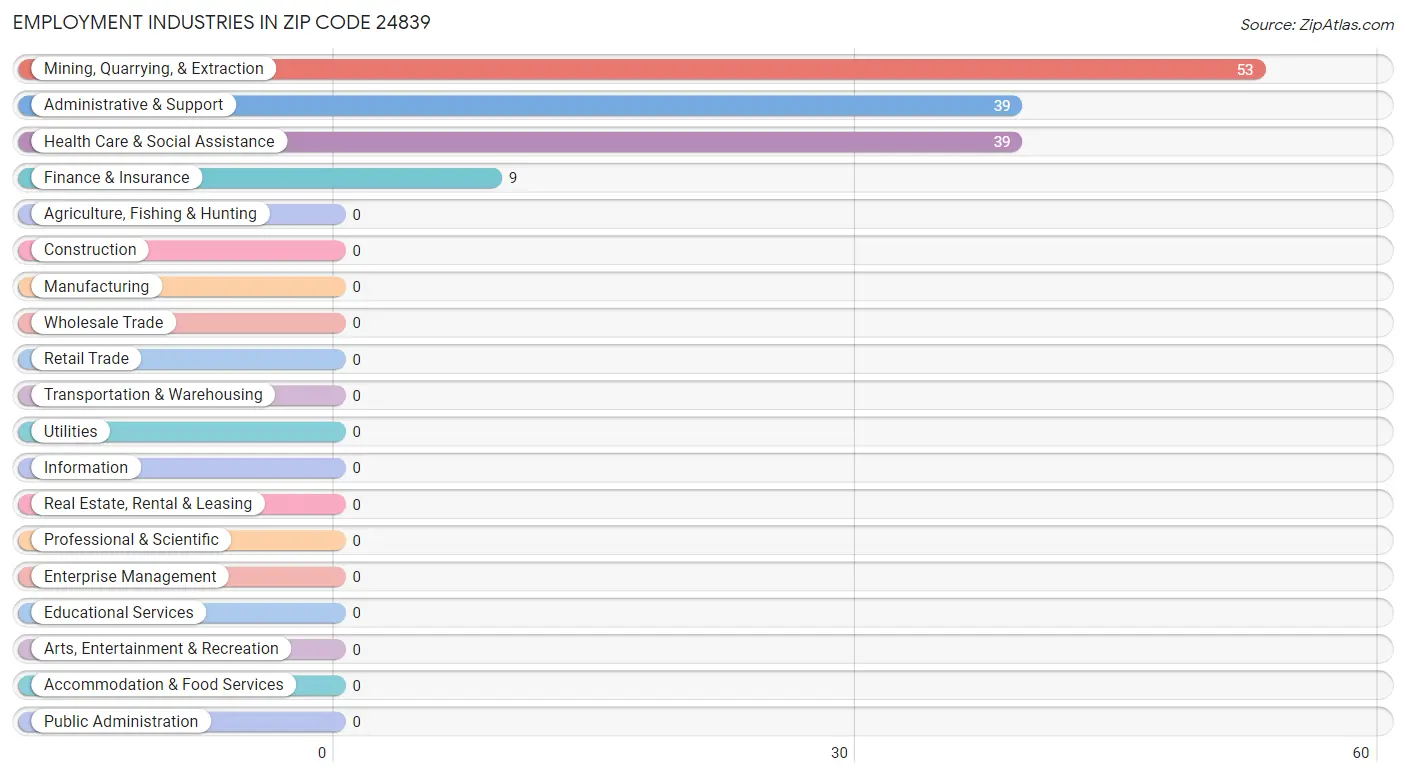Select the Finance & Insurance label
This screenshot has height=776, width=1406.
(x=117, y=178)
